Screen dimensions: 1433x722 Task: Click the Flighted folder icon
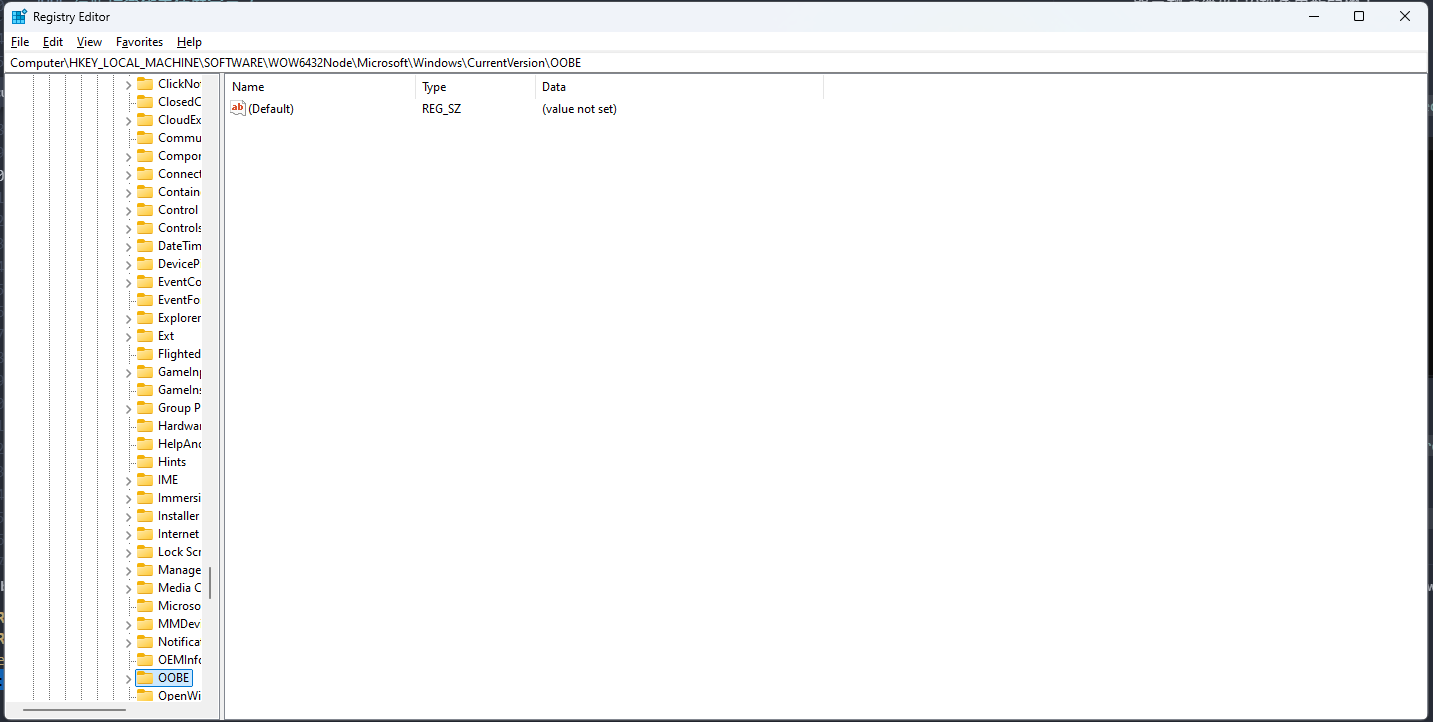(144, 353)
